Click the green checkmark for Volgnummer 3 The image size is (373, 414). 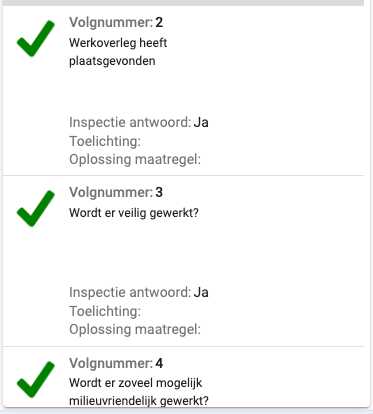36,209
